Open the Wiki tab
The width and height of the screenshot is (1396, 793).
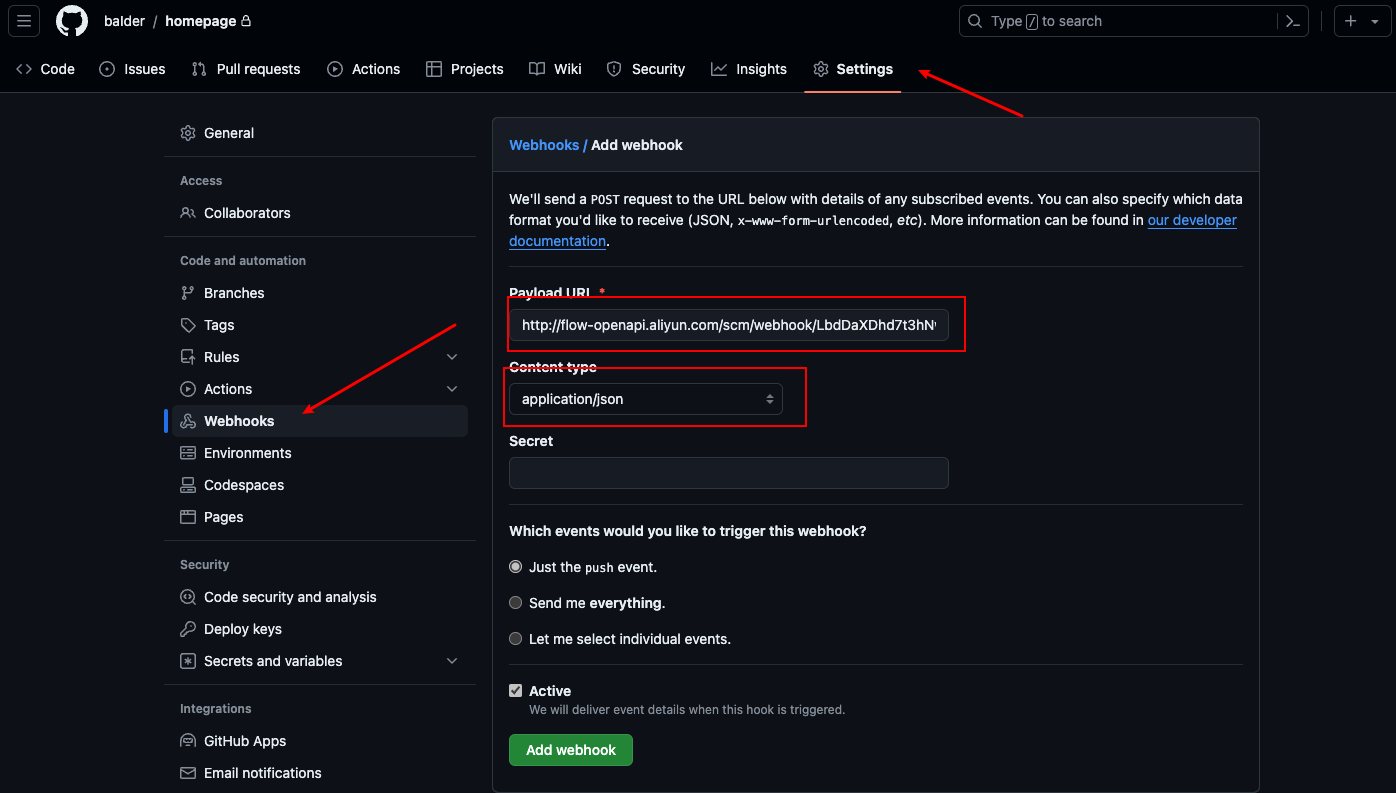(556, 69)
